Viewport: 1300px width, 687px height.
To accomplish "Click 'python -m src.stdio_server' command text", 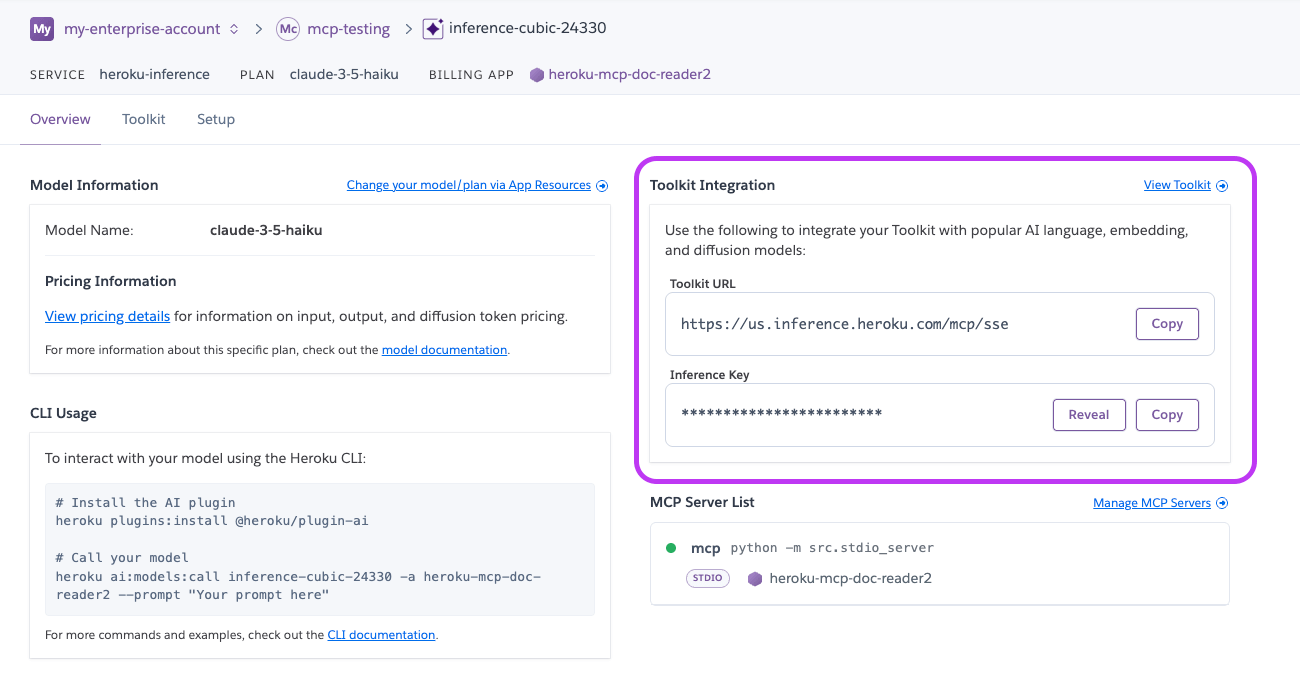I will point(832,548).
